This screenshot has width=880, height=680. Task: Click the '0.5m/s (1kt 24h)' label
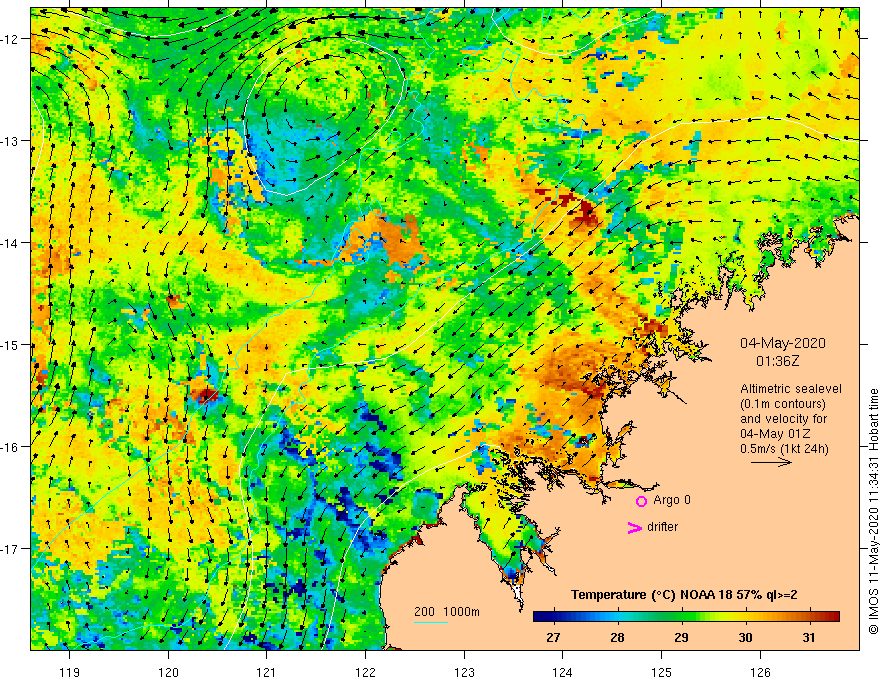(x=784, y=449)
